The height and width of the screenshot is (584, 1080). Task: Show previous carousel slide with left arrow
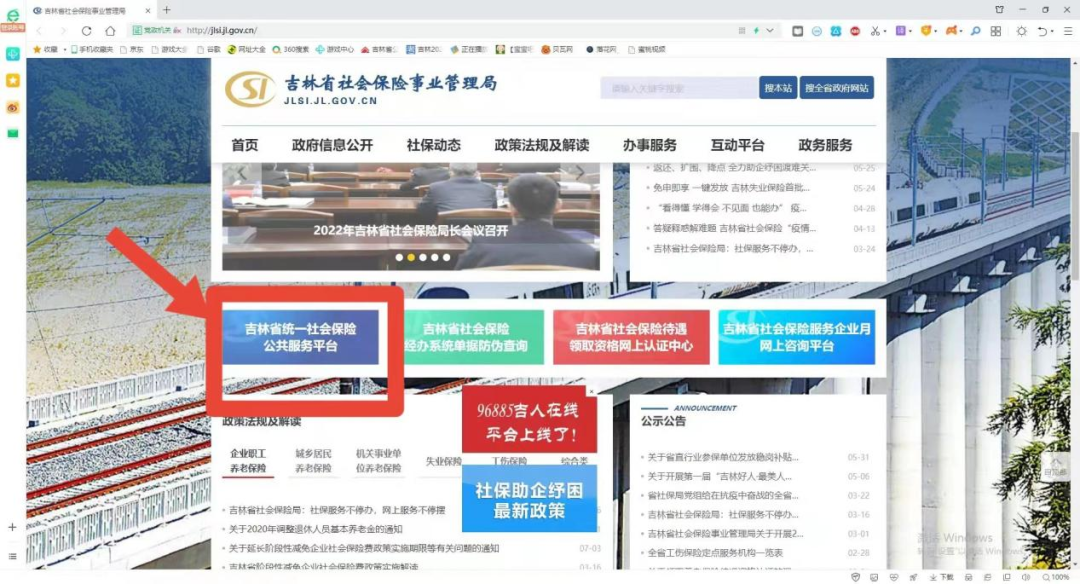point(242,173)
